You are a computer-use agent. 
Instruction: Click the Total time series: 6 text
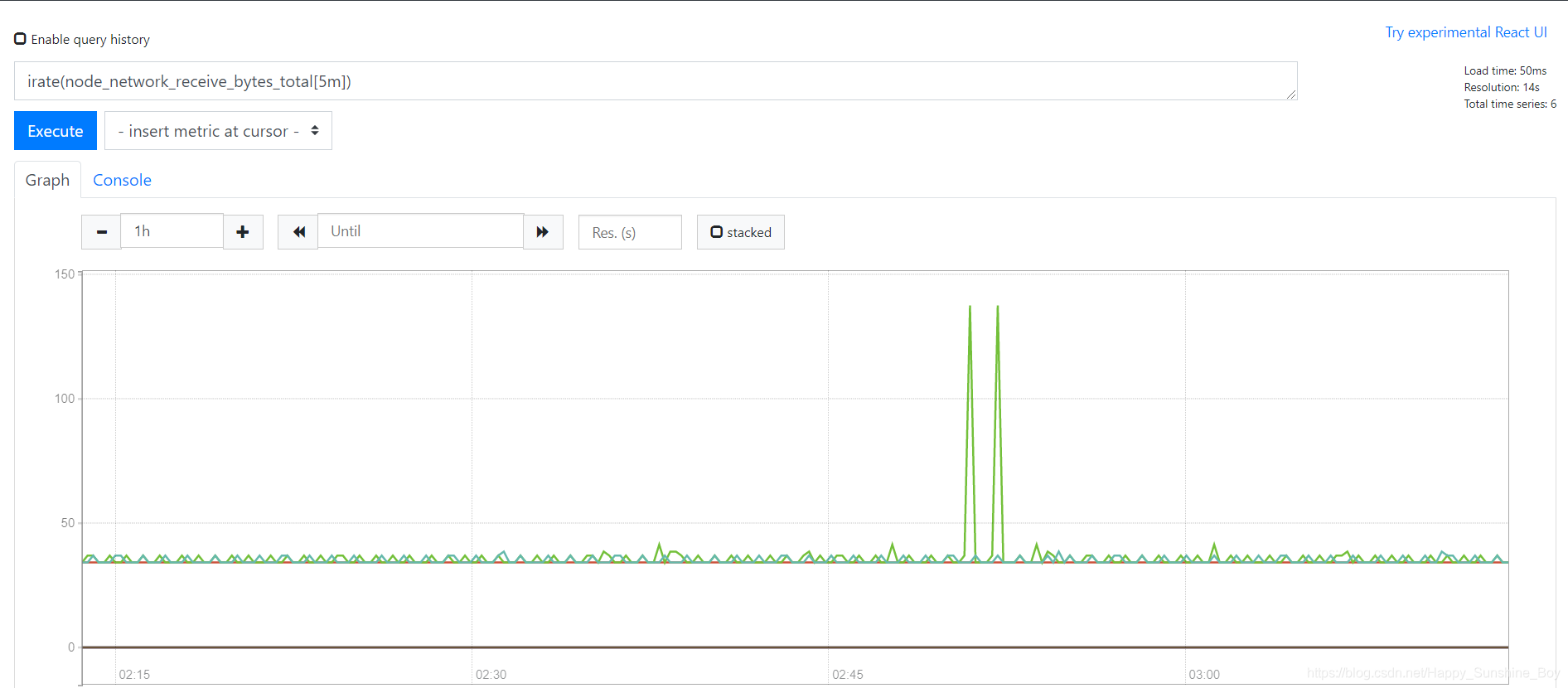(1510, 104)
